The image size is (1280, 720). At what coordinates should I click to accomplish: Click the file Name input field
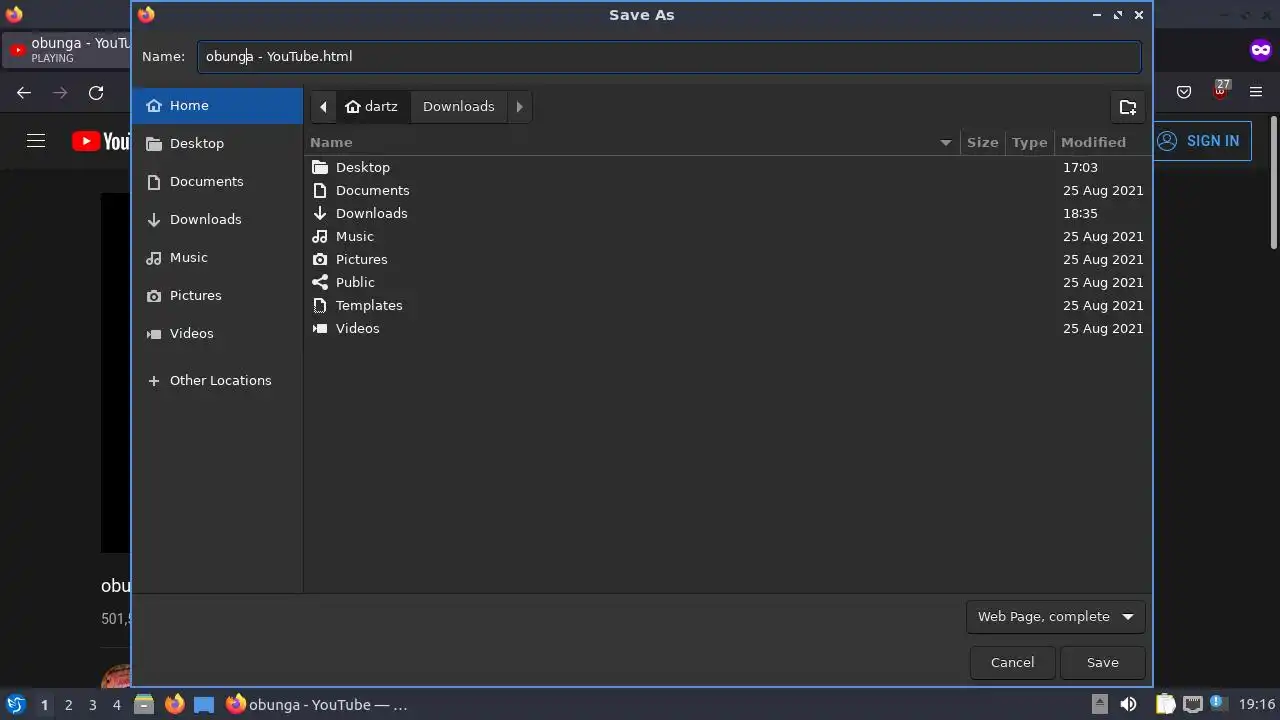point(668,56)
